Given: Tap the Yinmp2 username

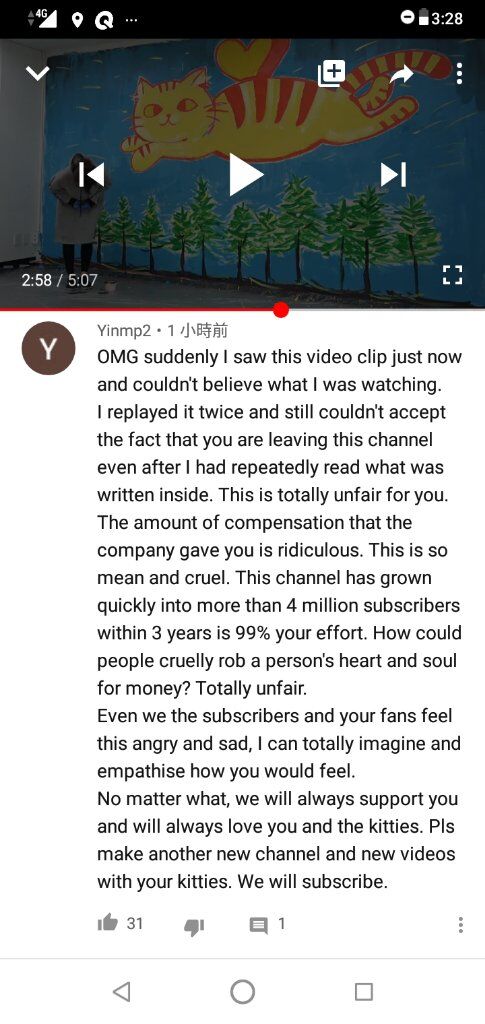Looking at the screenshot, I should [x=124, y=330].
